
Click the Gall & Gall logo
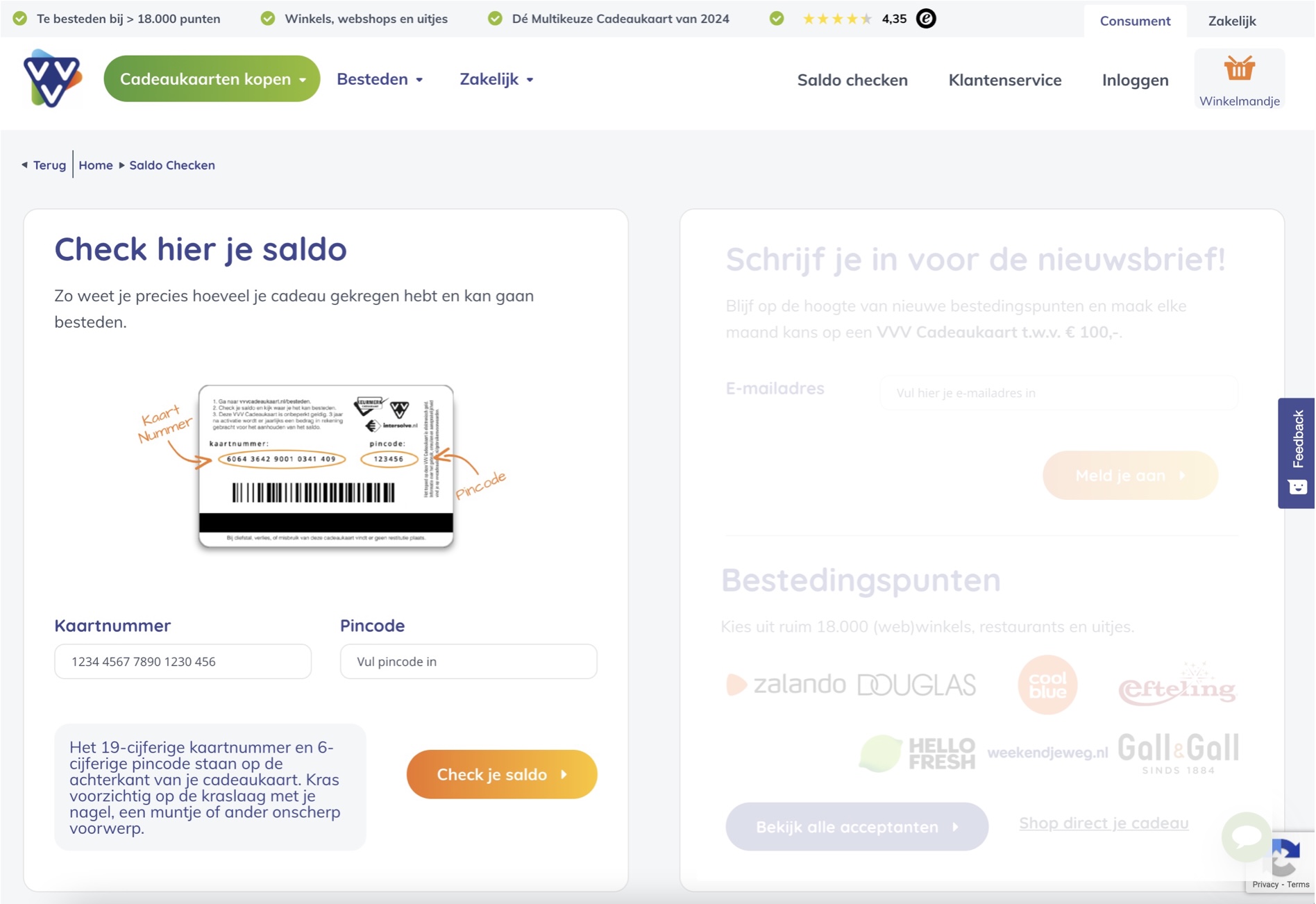(x=1179, y=750)
